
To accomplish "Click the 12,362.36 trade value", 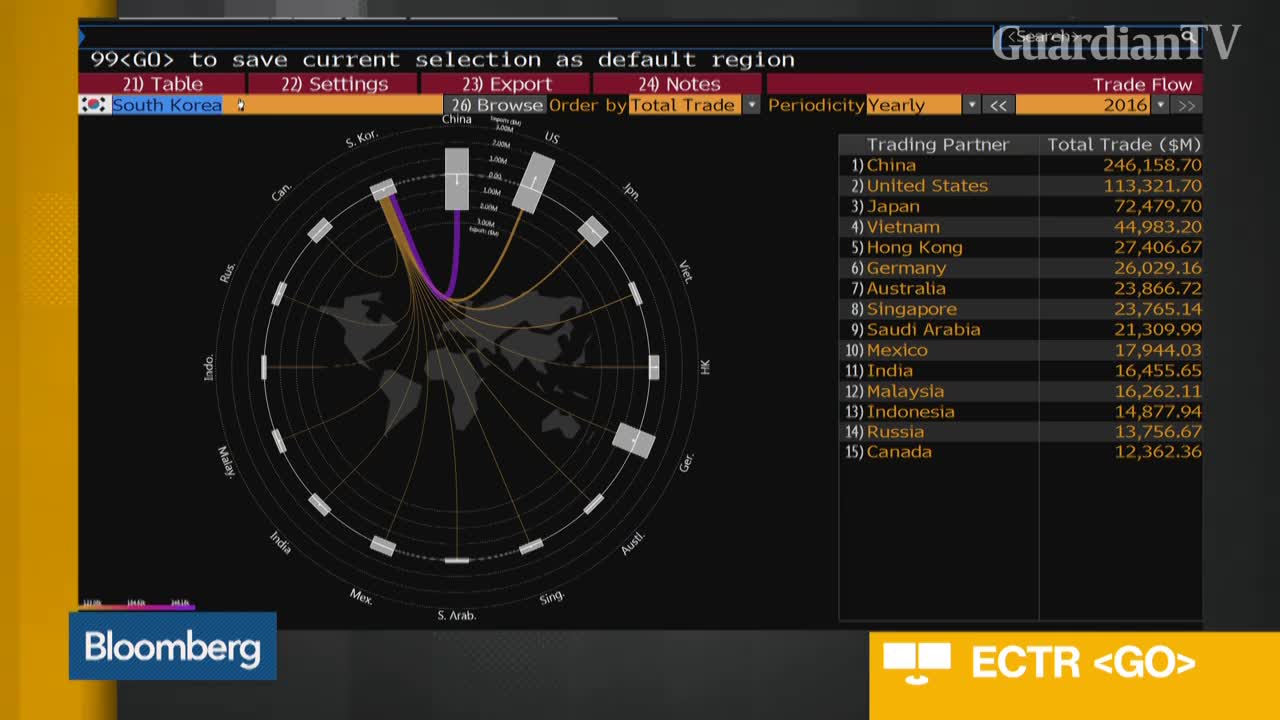I will [1158, 452].
